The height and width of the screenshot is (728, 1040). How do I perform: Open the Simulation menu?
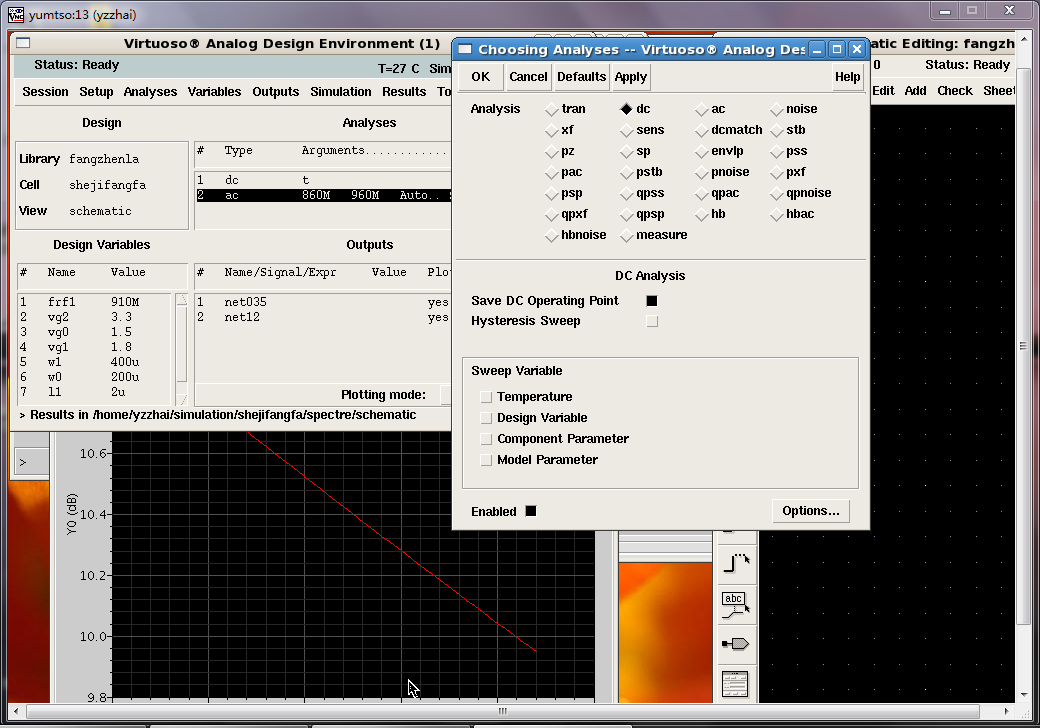click(340, 91)
